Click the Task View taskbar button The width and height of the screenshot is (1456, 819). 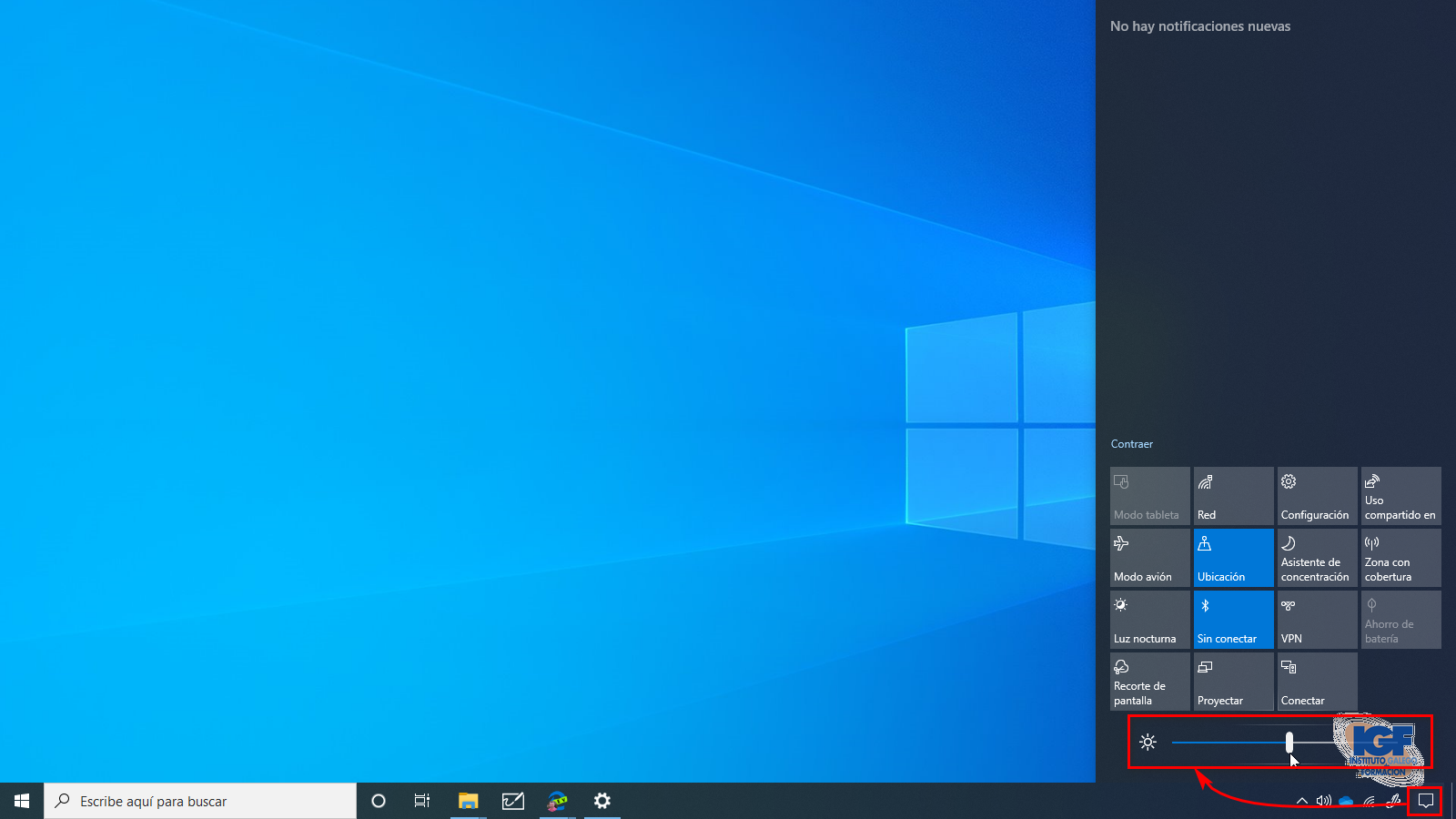pos(422,801)
